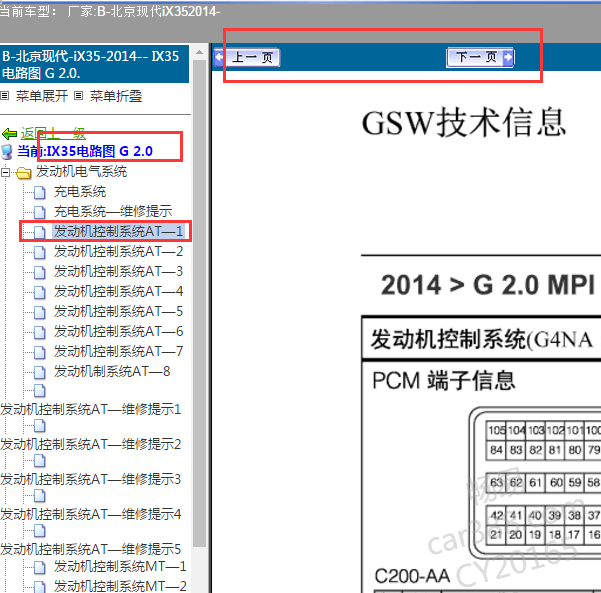Viewport: 601px width, 593px height.
Task: Click page icon beside 发动机控制系统AT—2
Action: click(39, 252)
